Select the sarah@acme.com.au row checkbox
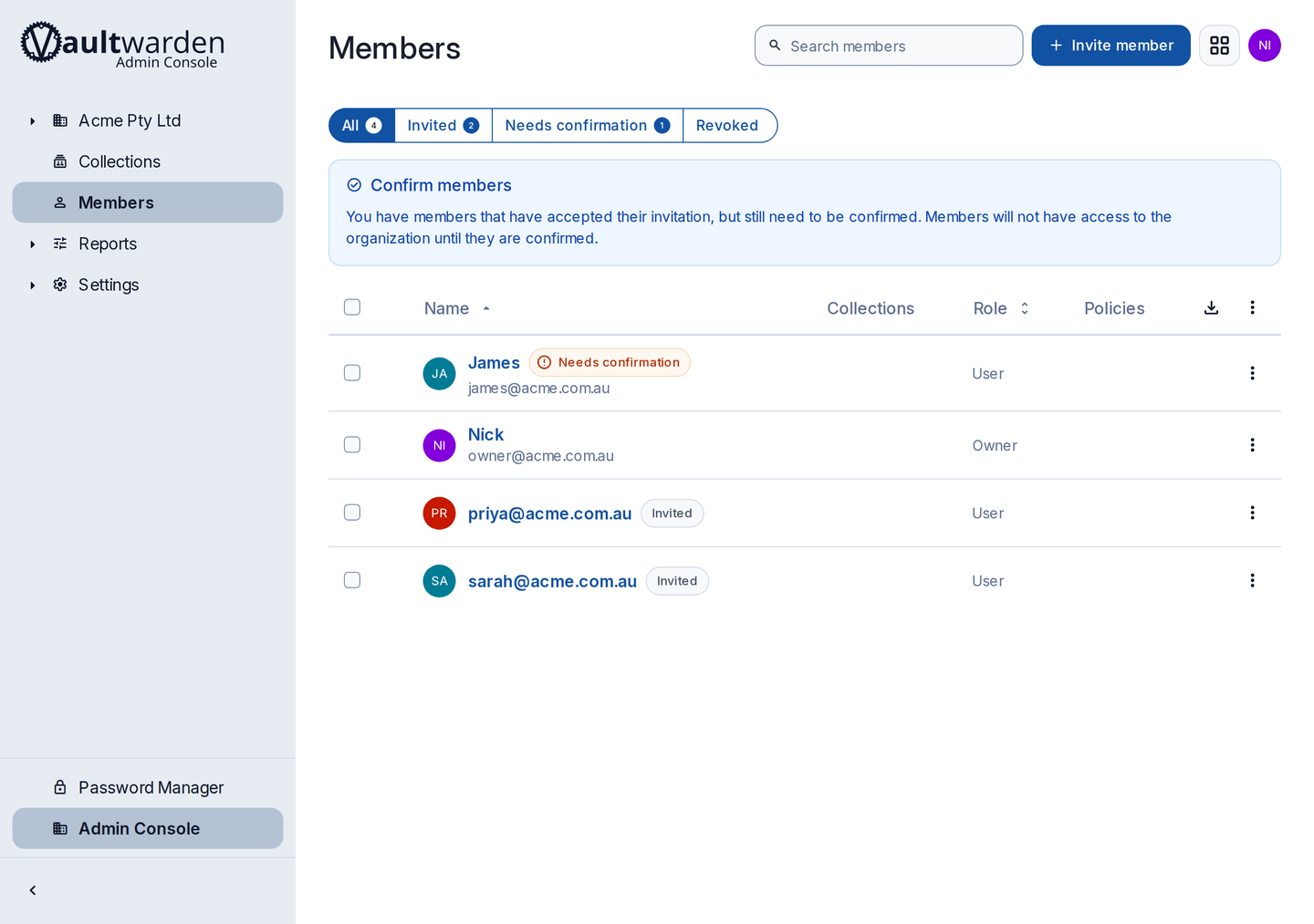Screen dimensions: 1314x924 pyautogui.click(x=352, y=580)
